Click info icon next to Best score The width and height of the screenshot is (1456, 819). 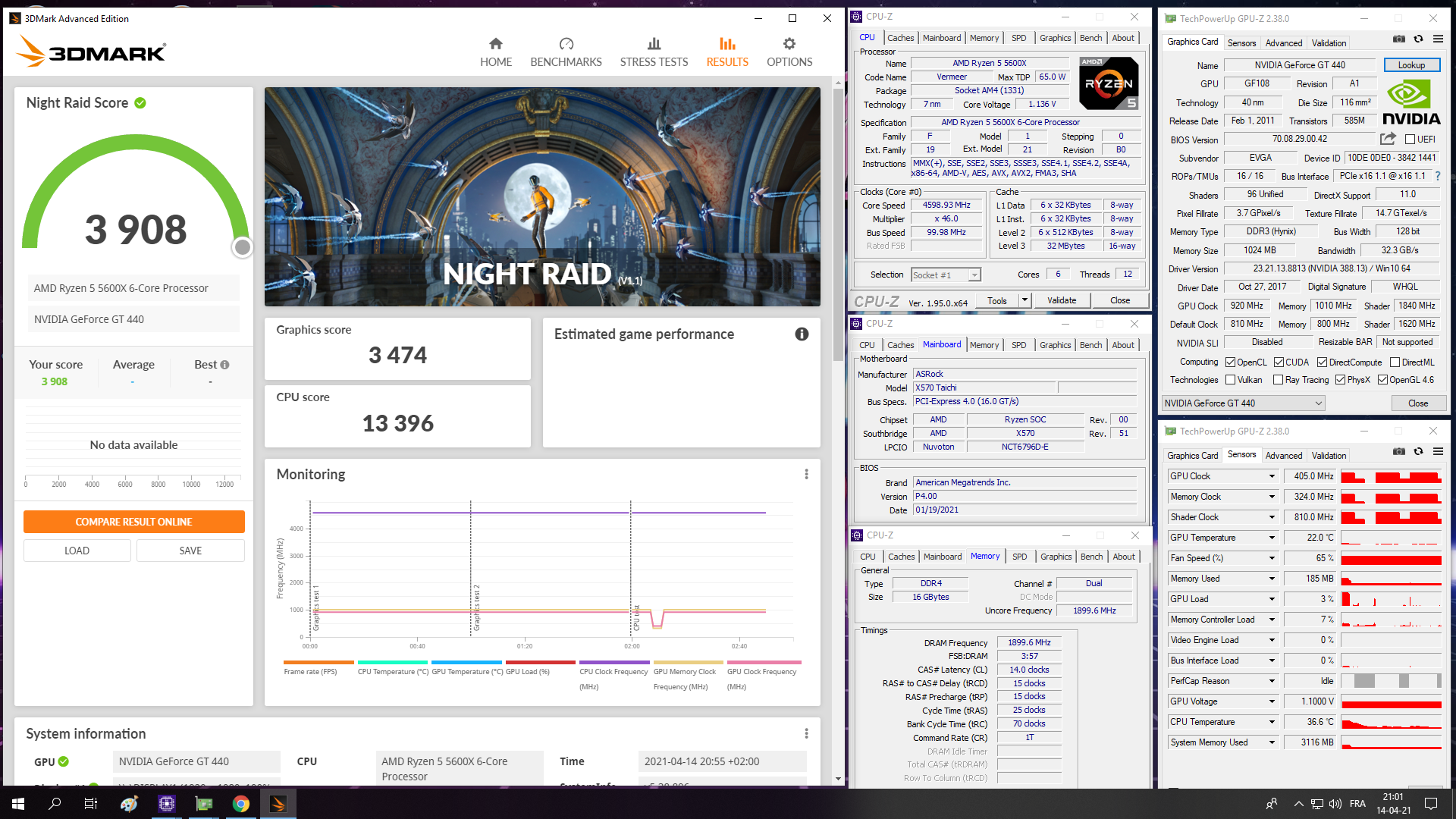coord(224,365)
